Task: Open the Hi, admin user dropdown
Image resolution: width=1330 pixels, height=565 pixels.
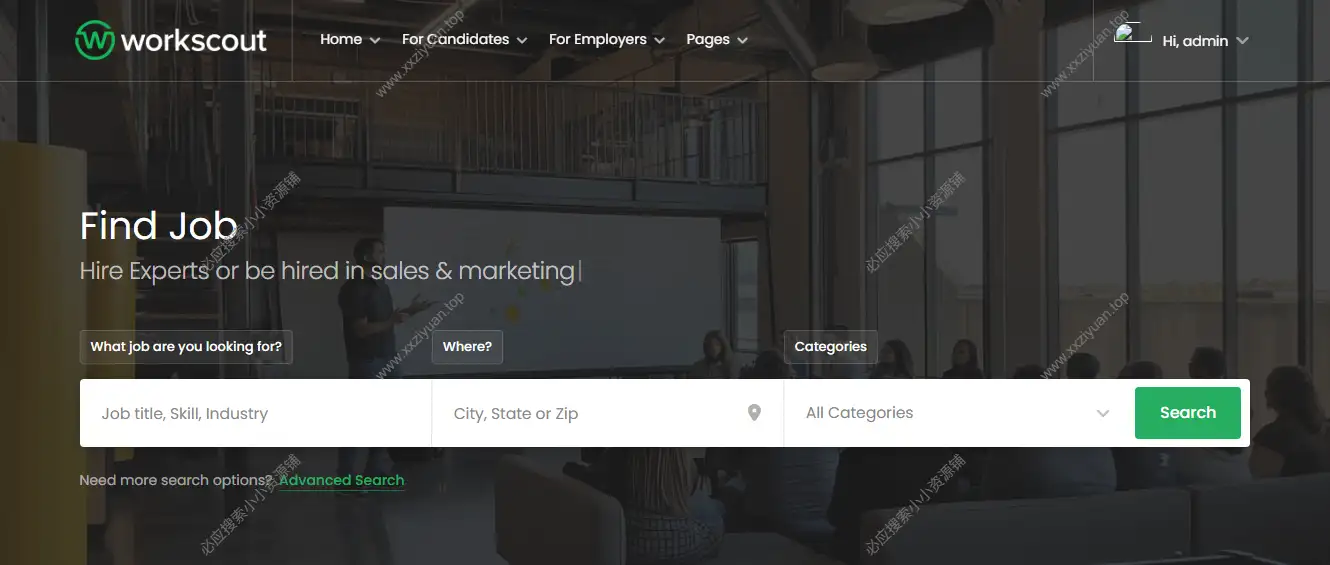Action: point(1205,41)
